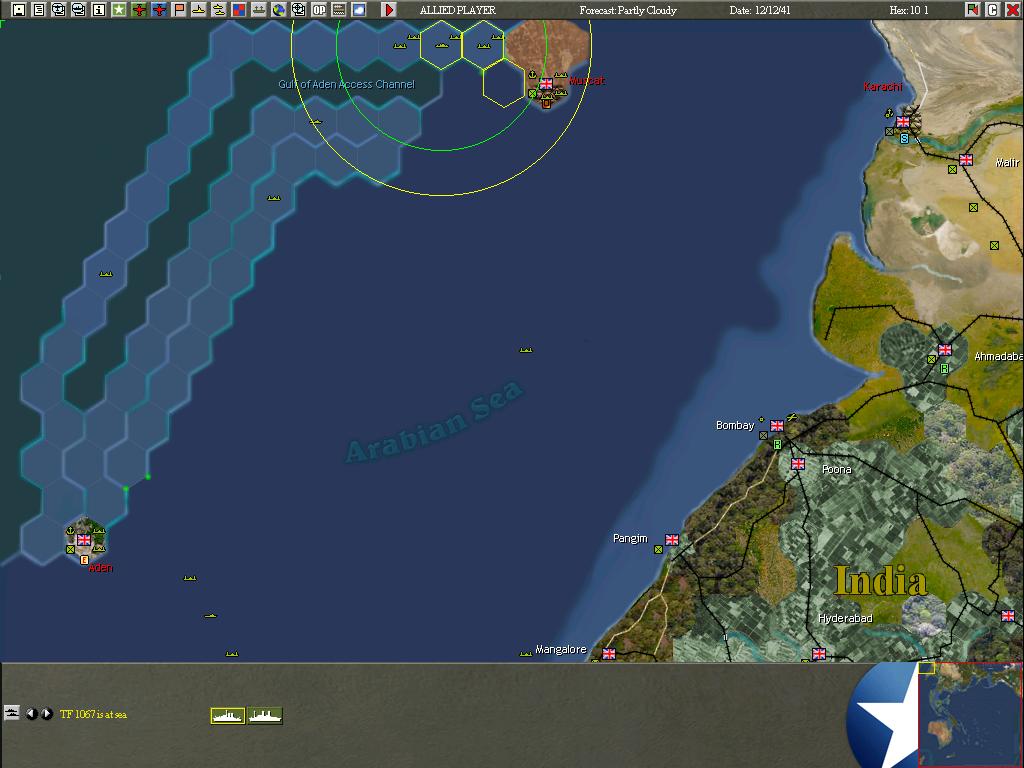
Task: Click the 'Hyderabad' city label
Action: (x=845, y=618)
